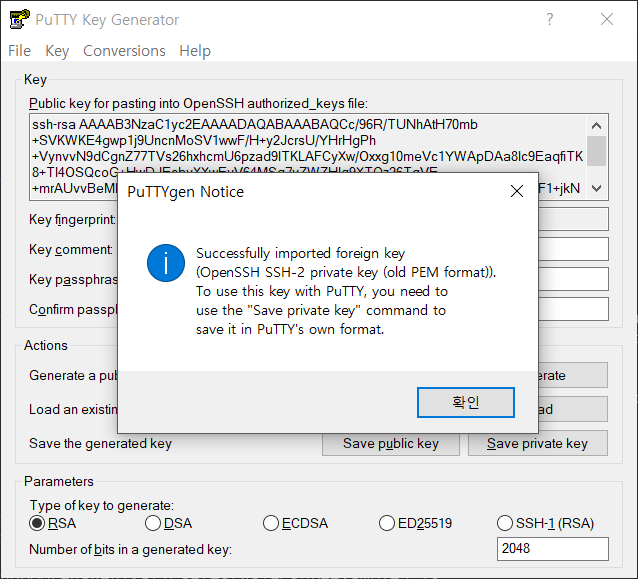
Task: Confirm the notice with the 확인 button
Action: 466,402
